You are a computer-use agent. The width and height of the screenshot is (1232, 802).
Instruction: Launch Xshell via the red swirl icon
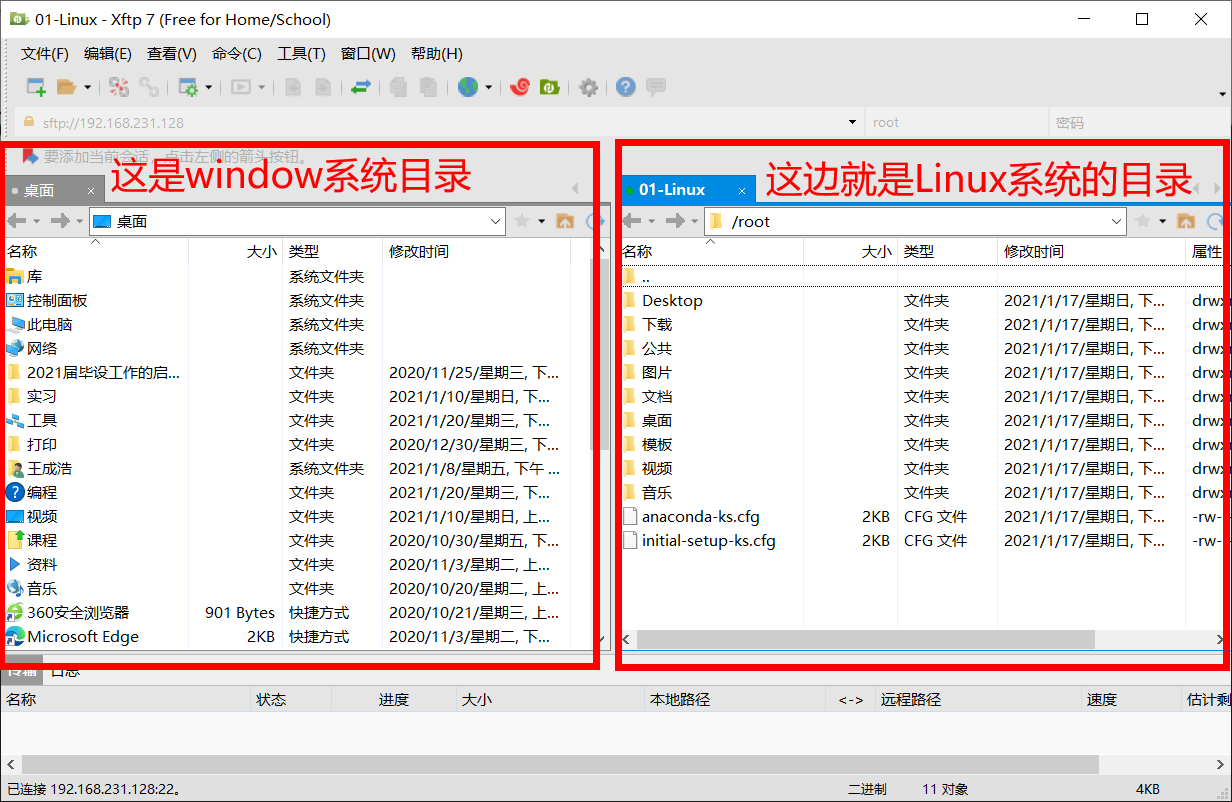(519, 87)
